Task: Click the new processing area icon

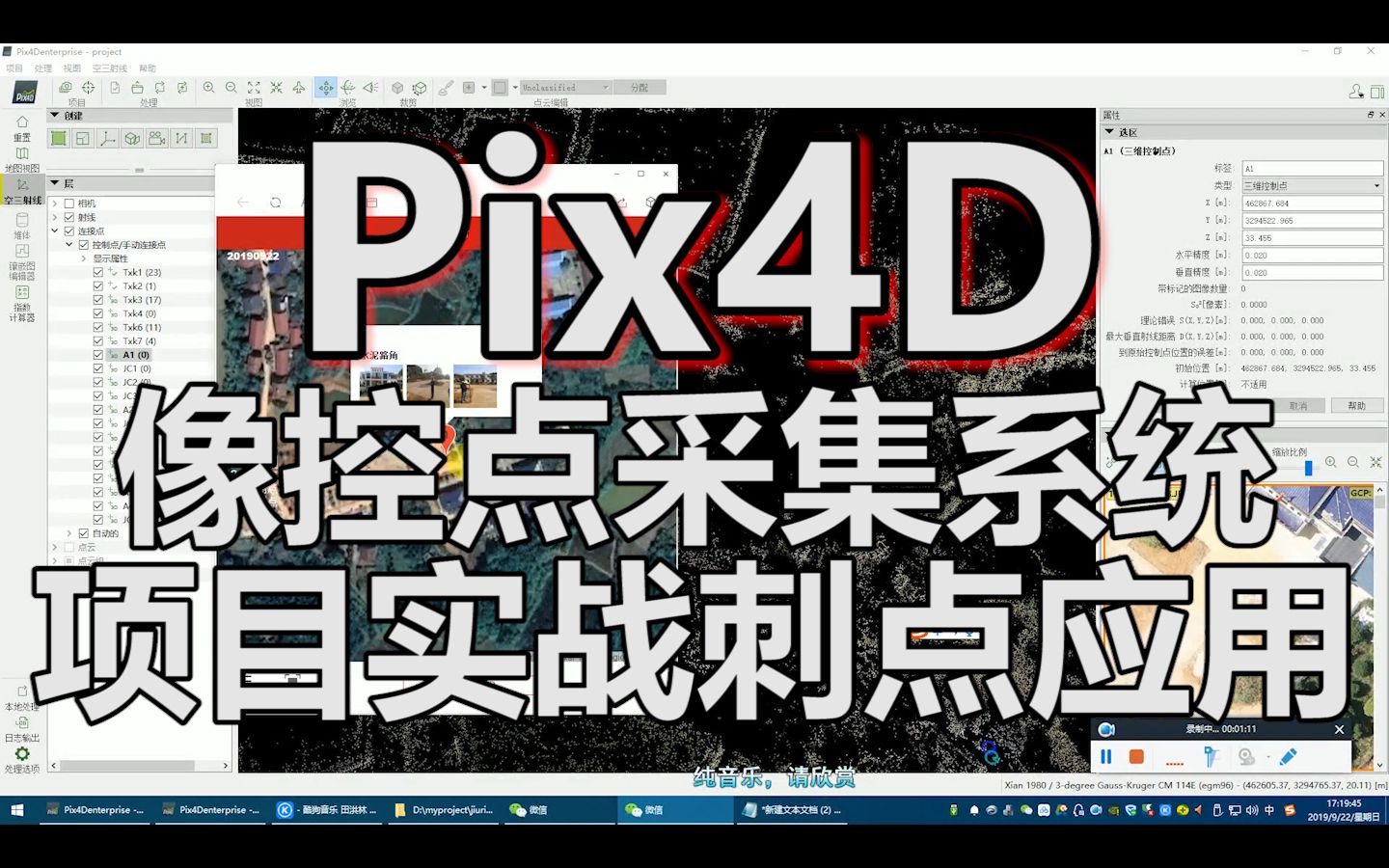Action: [x=59, y=139]
